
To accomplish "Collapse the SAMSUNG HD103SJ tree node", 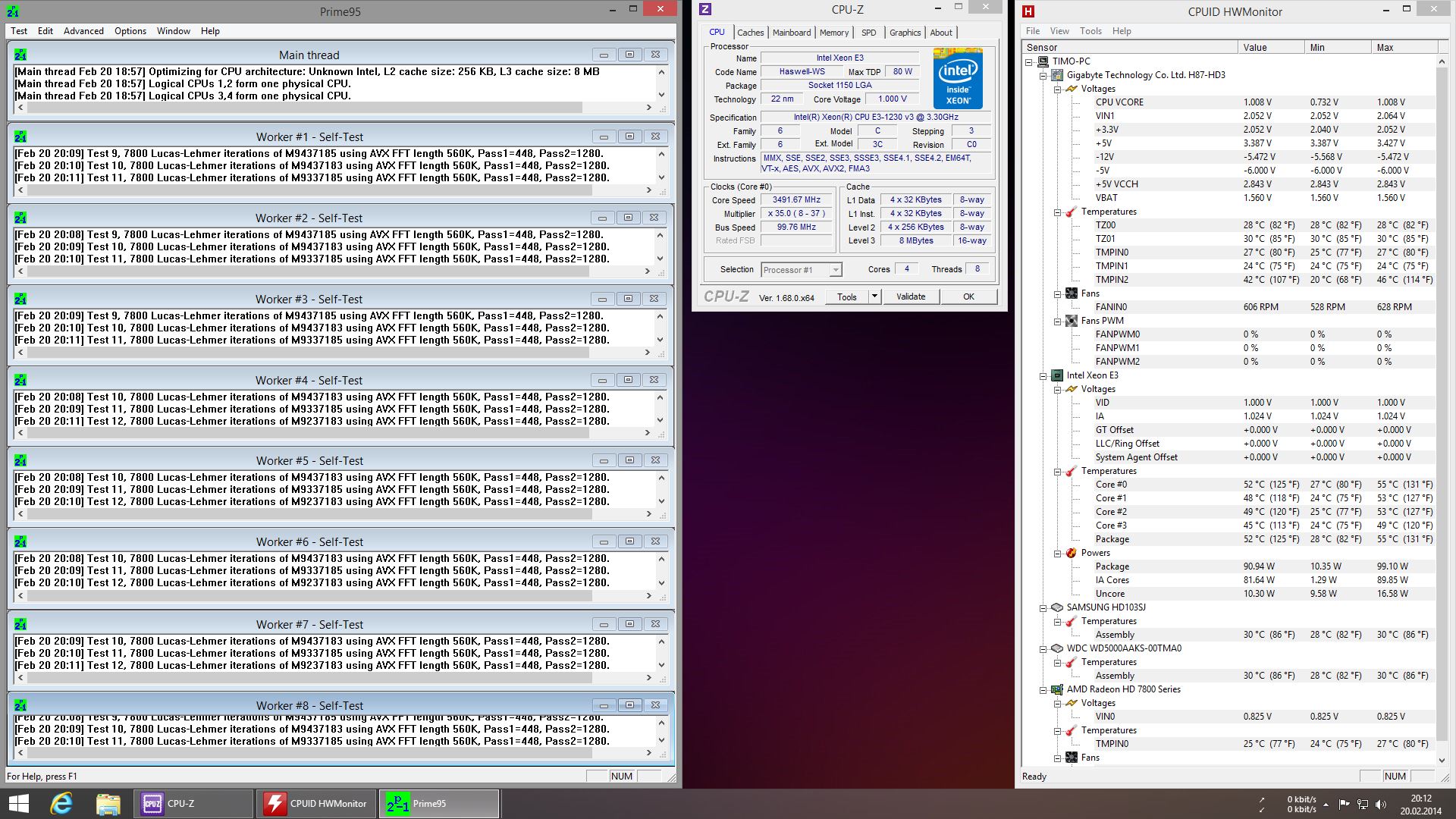I will pyautogui.click(x=1043, y=607).
